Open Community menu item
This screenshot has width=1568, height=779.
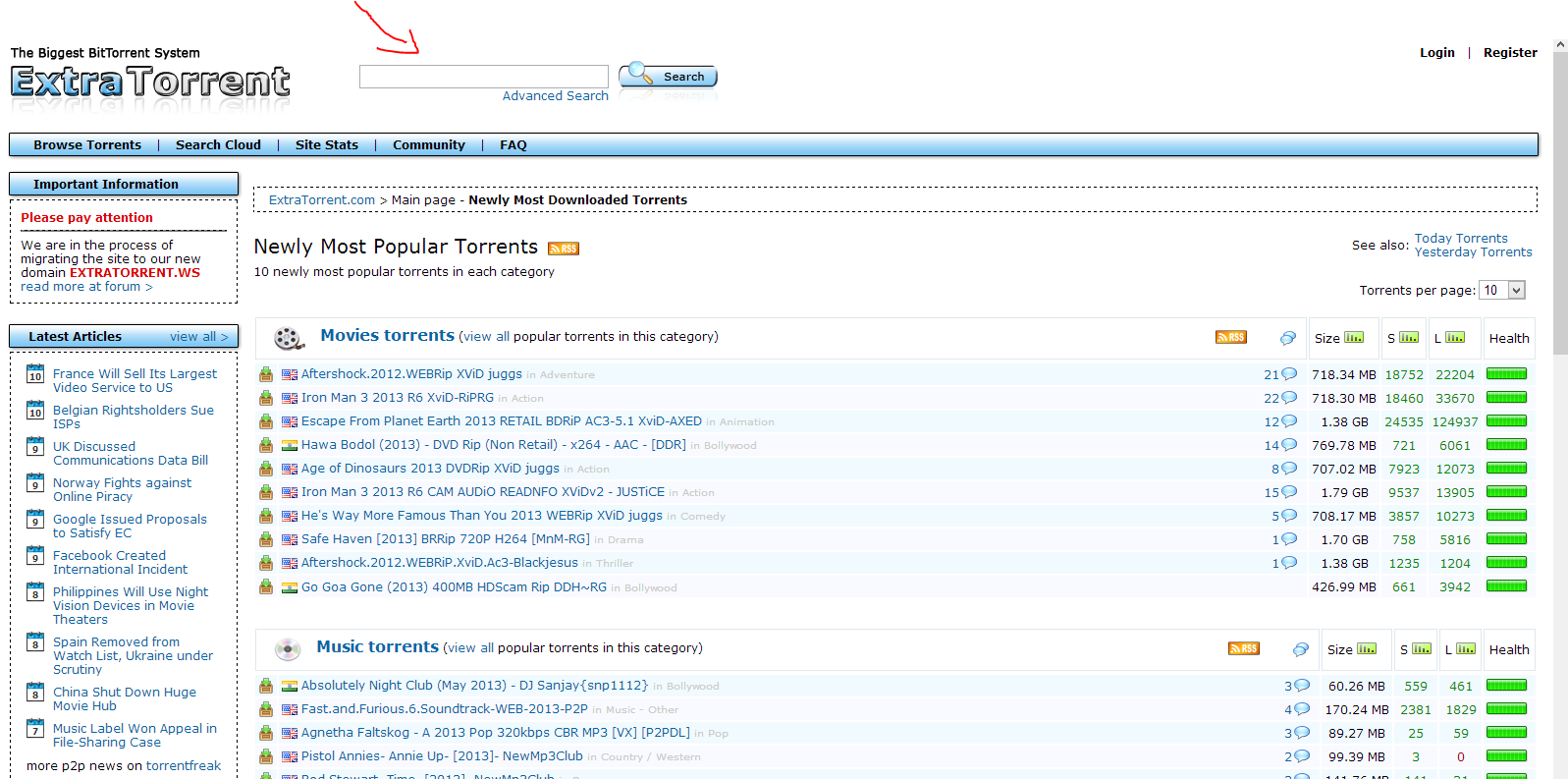pos(429,144)
